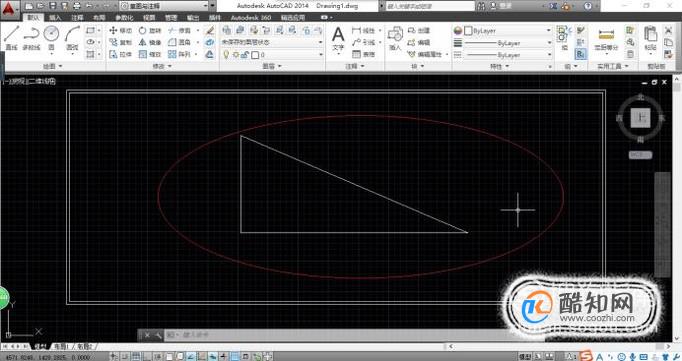Activate the Move (移动) command
Image resolution: width=682 pixels, height=361 pixels.
(120, 30)
